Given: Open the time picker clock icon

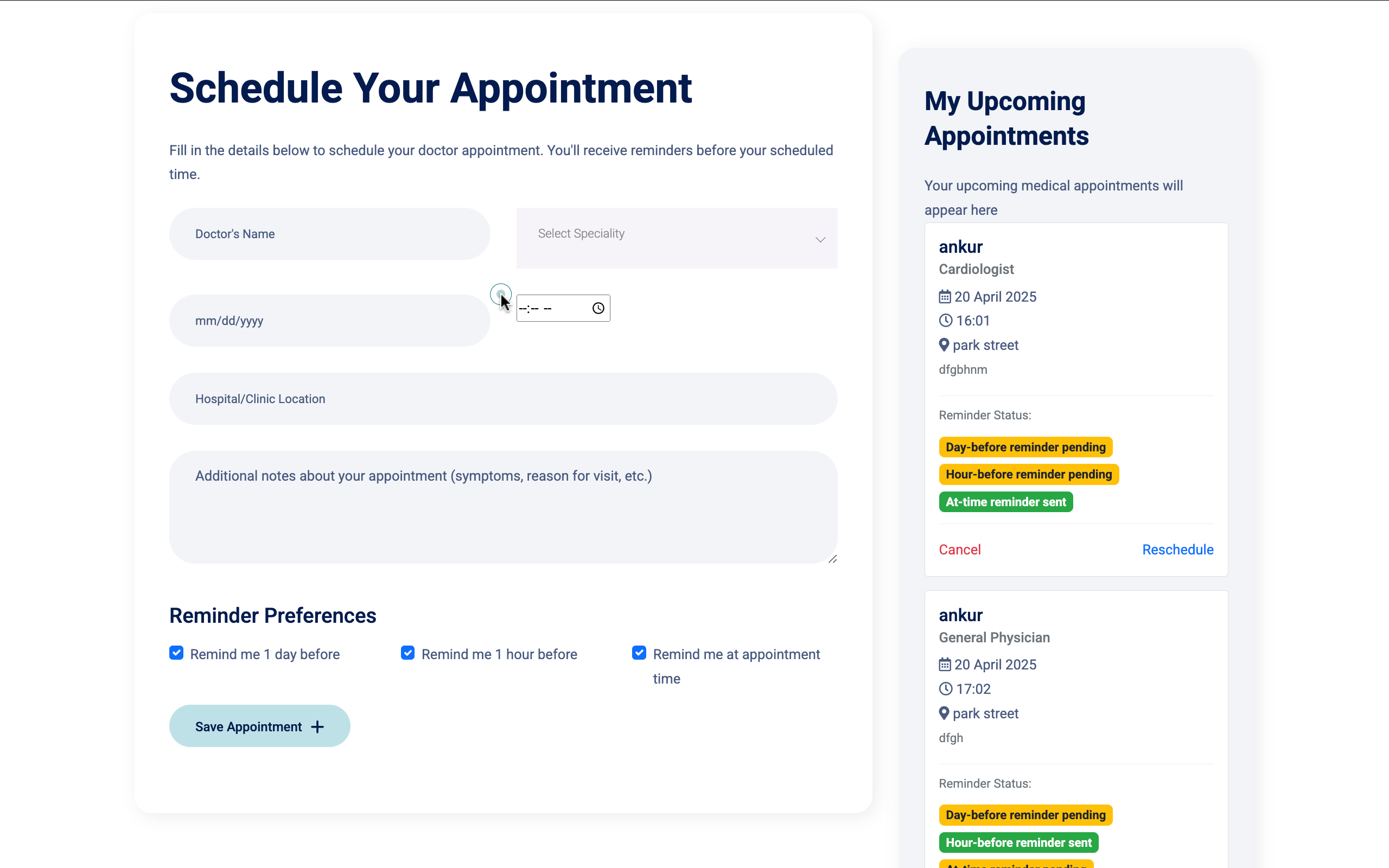Looking at the screenshot, I should [598, 308].
